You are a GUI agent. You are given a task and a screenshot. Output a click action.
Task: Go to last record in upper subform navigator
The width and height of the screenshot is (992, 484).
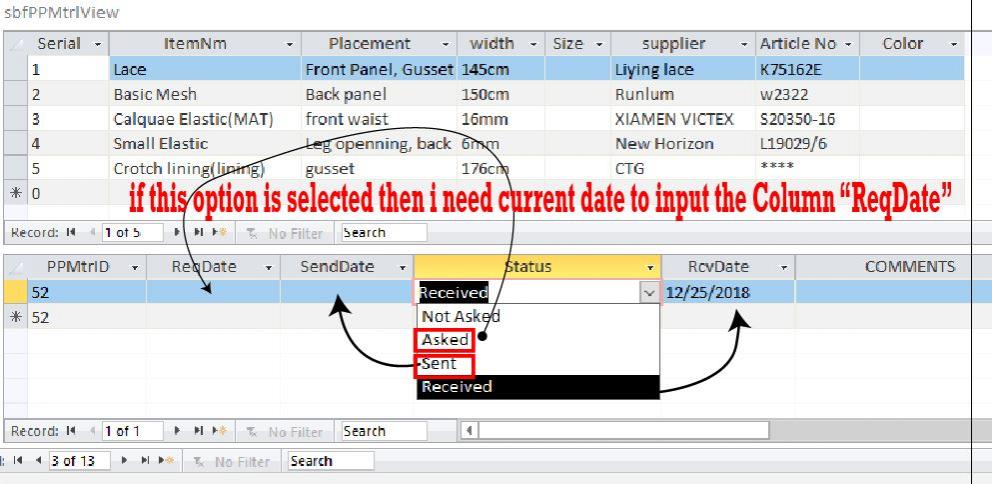pyautogui.click(x=198, y=232)
